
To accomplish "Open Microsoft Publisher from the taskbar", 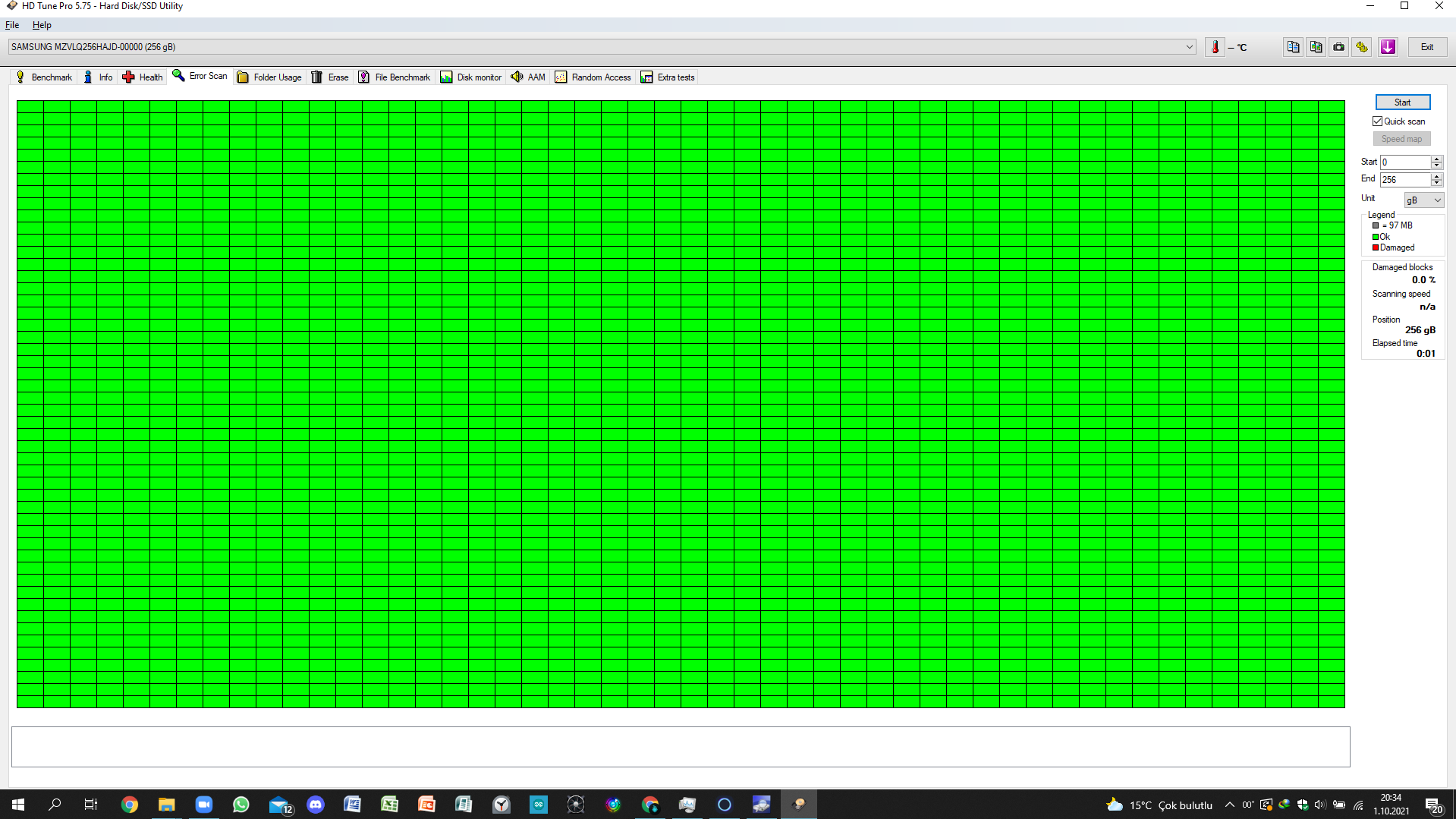I will tap(464, 805).
